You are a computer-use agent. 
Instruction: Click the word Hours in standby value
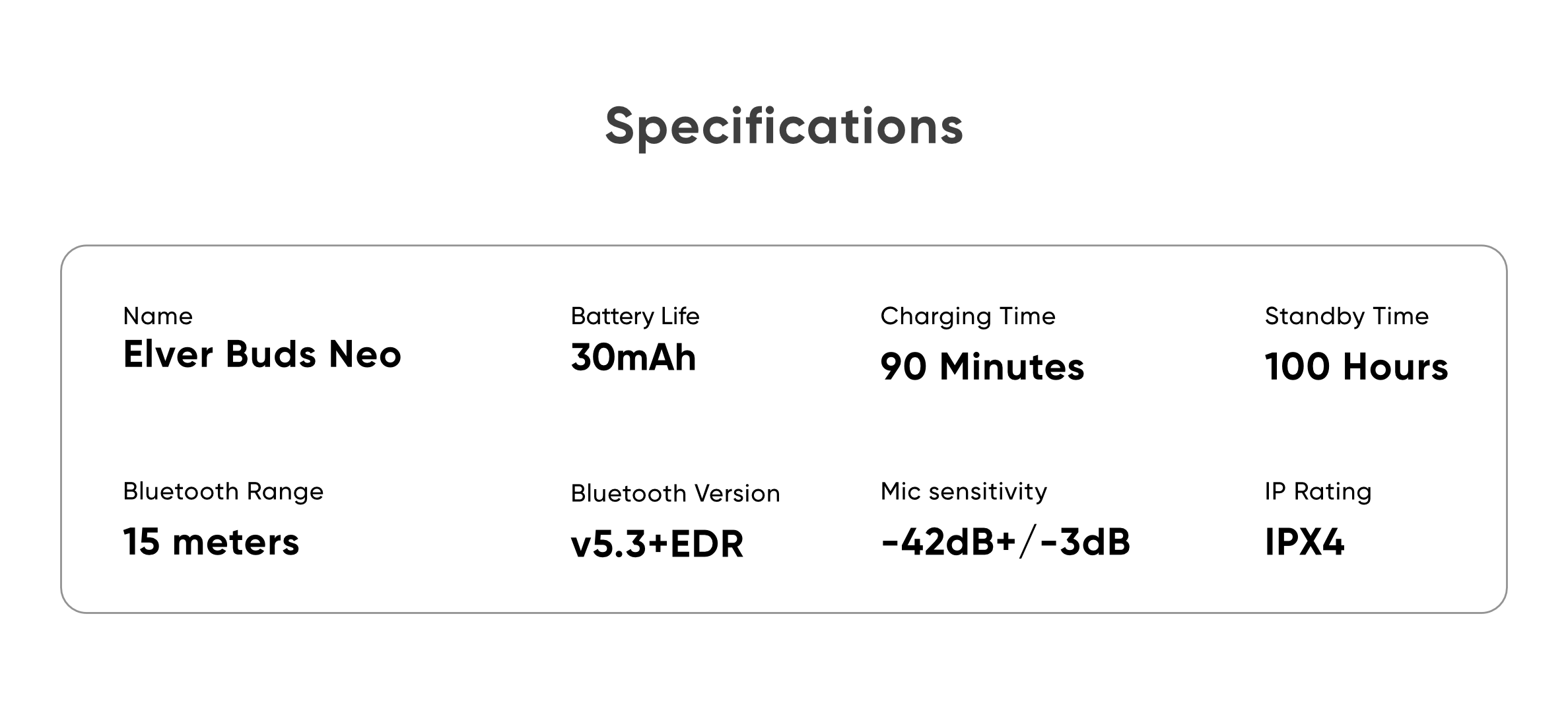(1395, 366)
